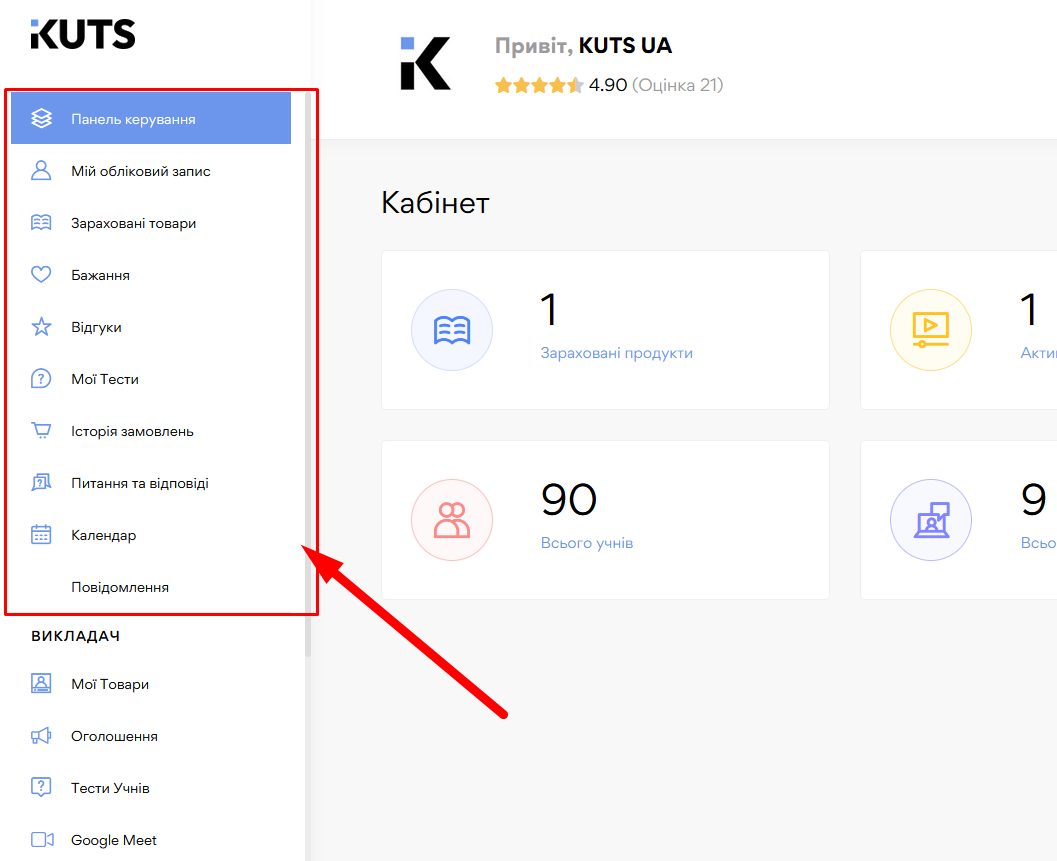This screenshot has height=861, width=1057.
Task: Click the KUTS UA profile avatar
Action: (425, 64)
